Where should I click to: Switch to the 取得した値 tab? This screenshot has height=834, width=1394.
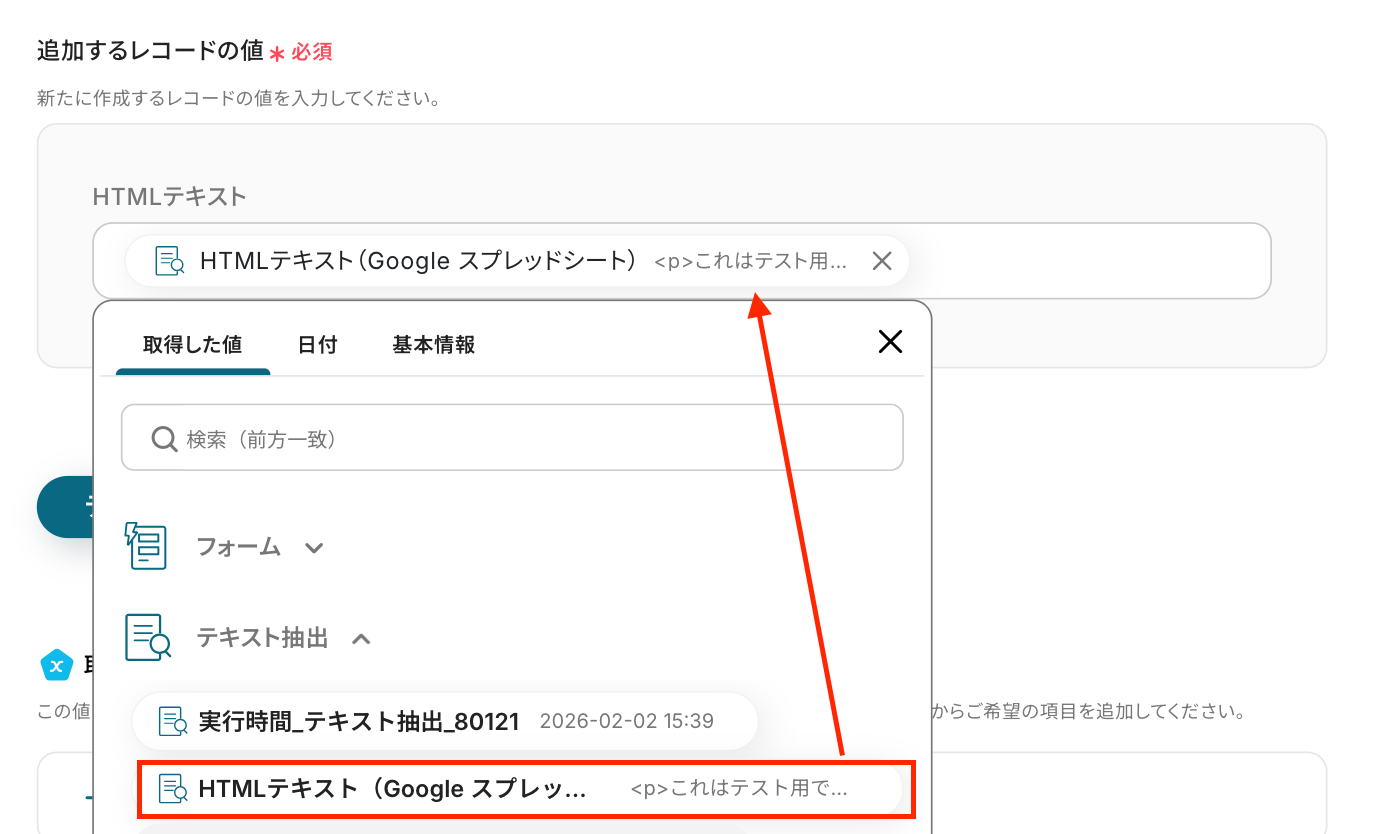click(193, 345)
